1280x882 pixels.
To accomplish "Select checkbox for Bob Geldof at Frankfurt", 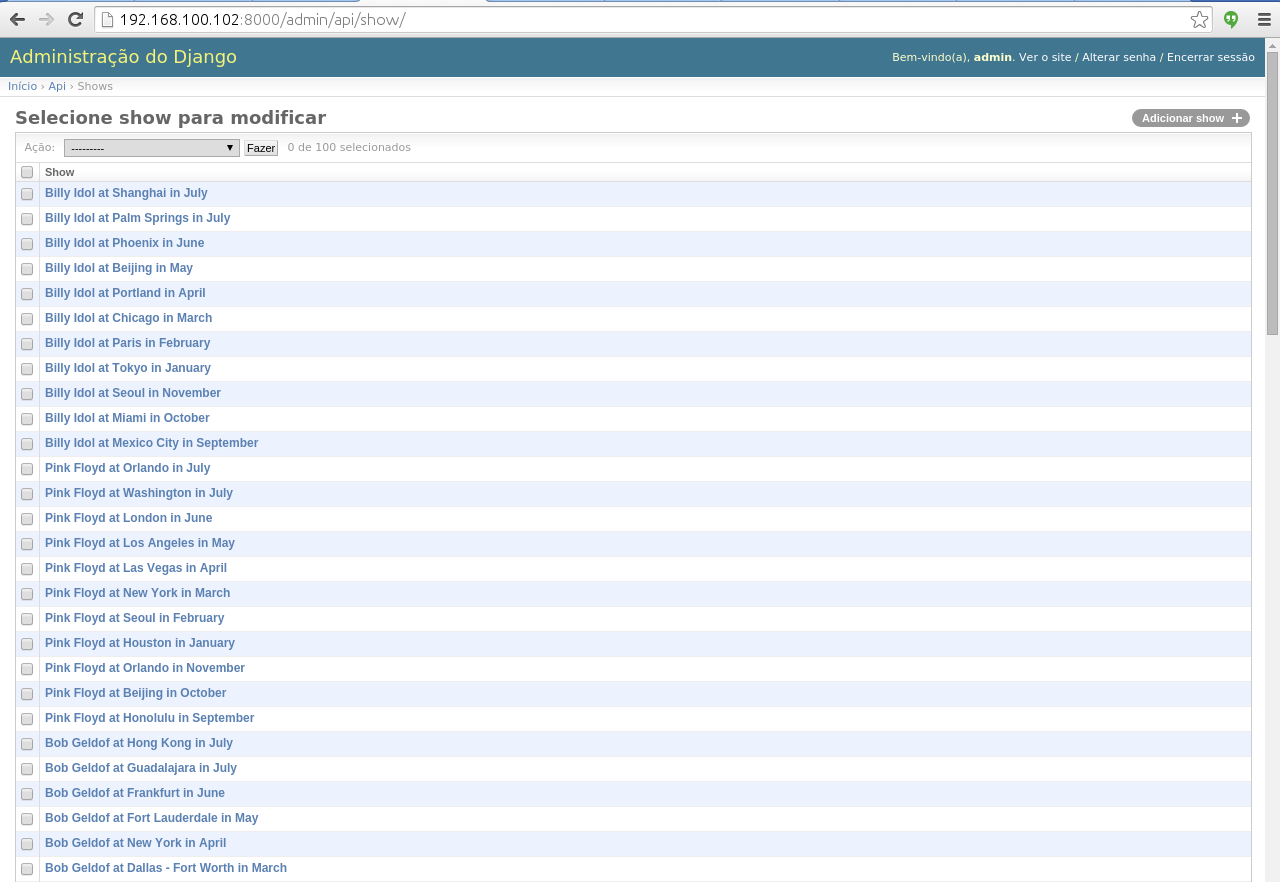I will (27, 794).
